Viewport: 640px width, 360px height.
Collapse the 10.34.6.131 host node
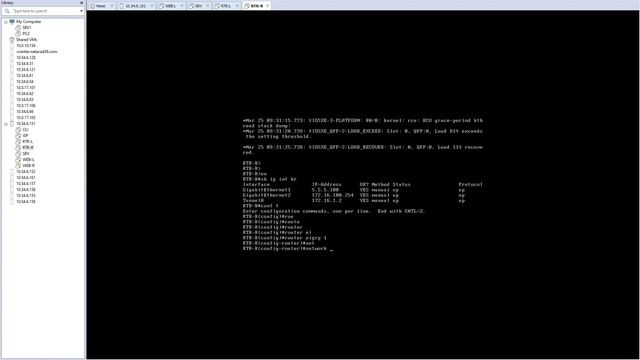(x=6, y=124)
